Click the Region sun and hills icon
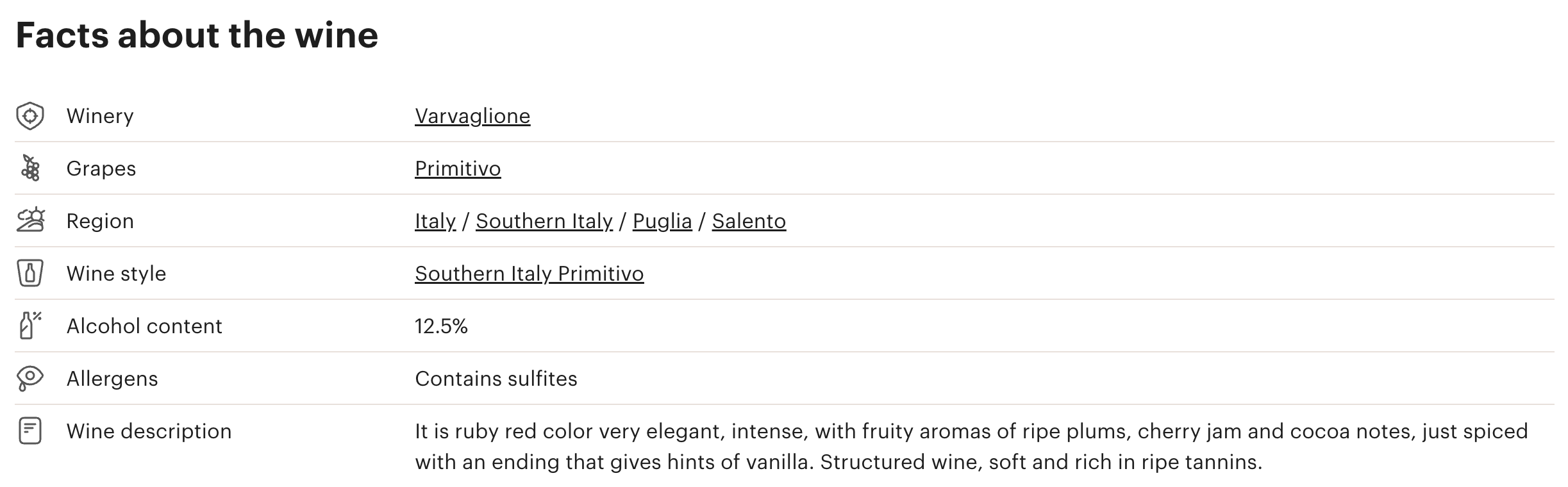 pos(30,220)
